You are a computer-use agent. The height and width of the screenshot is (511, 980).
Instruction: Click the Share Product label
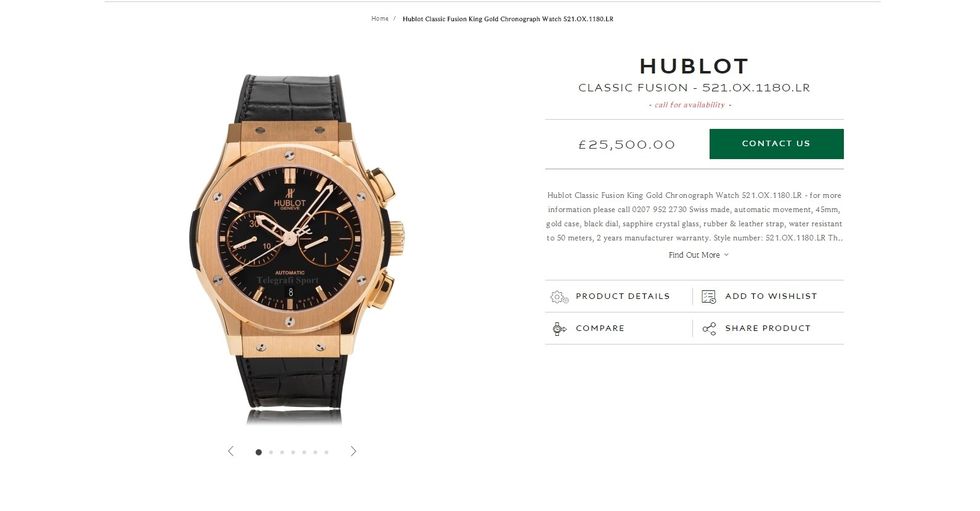(x=768, y=328)
